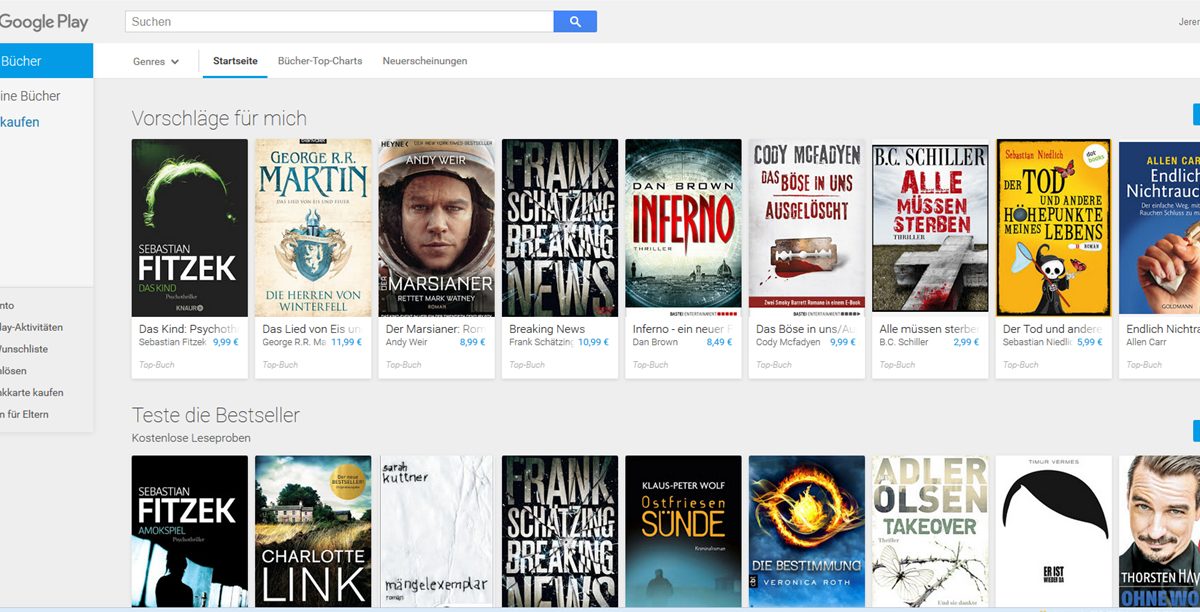
Task: Click the 9,99 € price of Das Kind
Action: point(226,342)
